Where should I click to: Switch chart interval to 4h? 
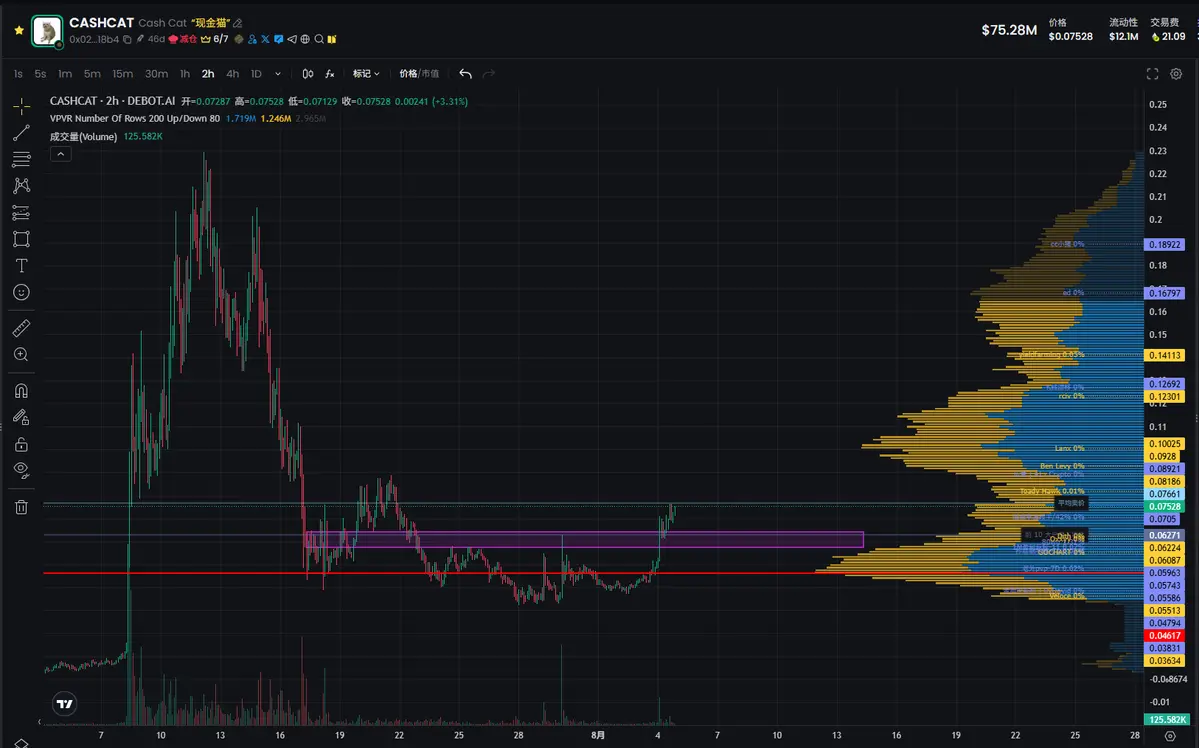click(x=232, y=73)
